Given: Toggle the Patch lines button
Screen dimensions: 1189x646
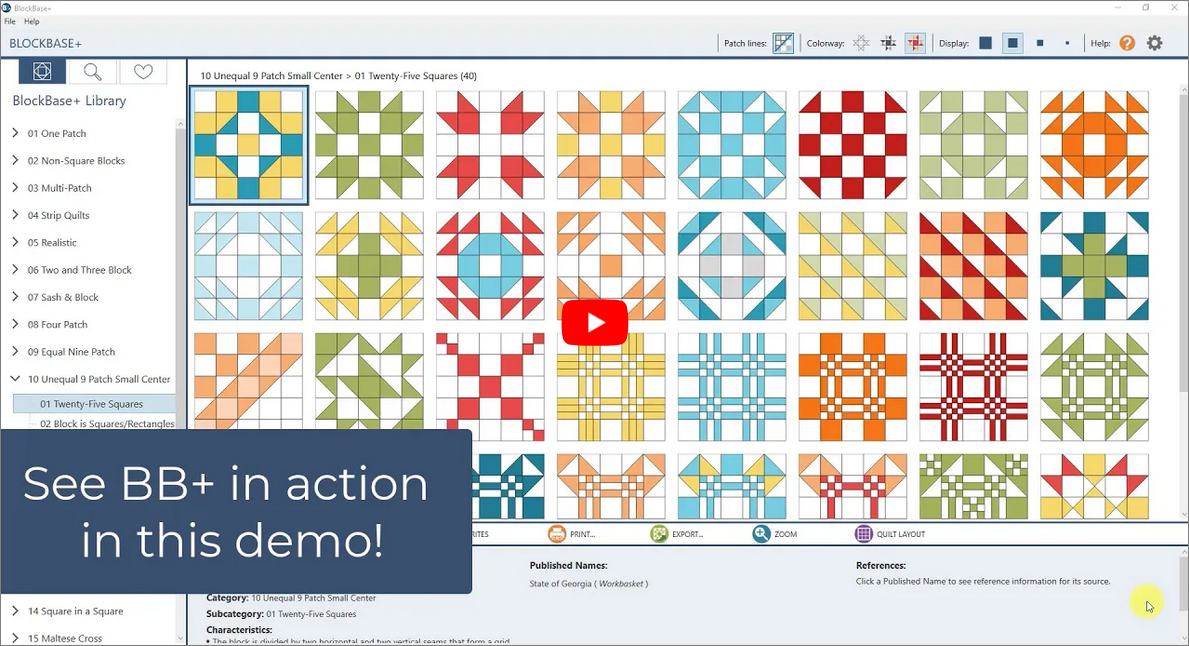Looking at the screenshot, I should (783, 43).
